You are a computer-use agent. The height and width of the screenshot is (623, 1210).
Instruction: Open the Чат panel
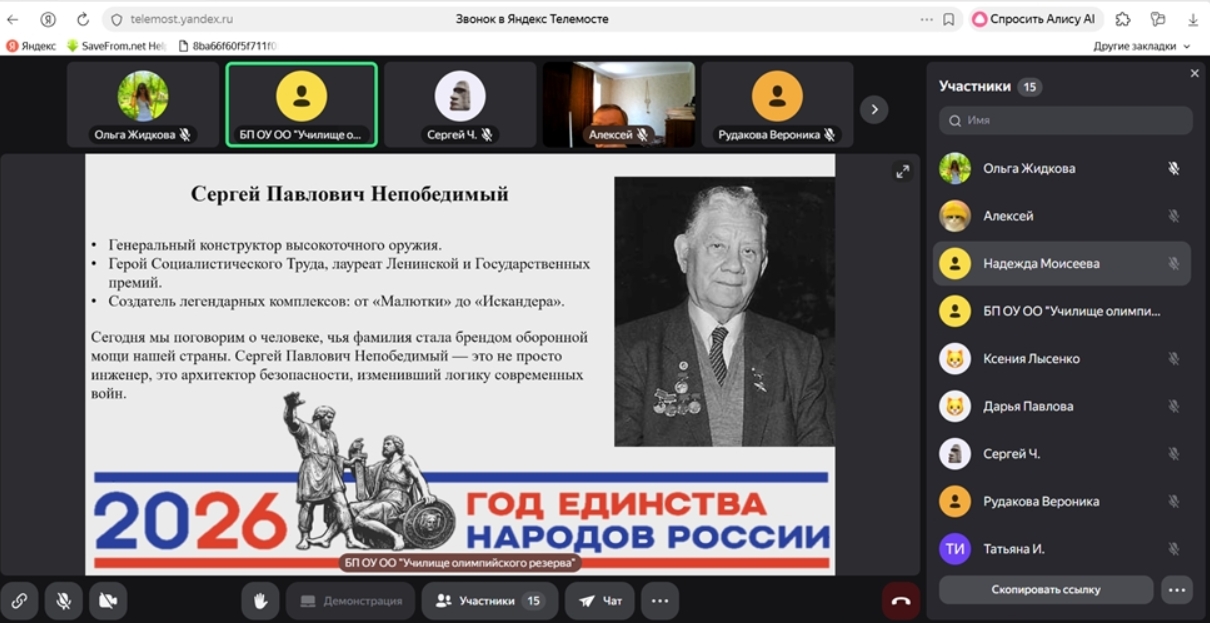click(600, 601)
